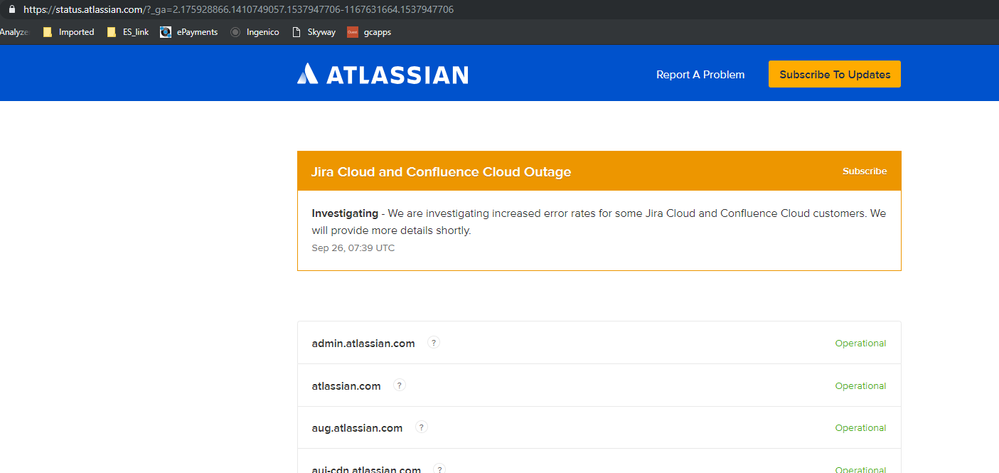Open the Ingenico bookmark
The width and height of the screenshot is (999, 473).
coord(255,32)
